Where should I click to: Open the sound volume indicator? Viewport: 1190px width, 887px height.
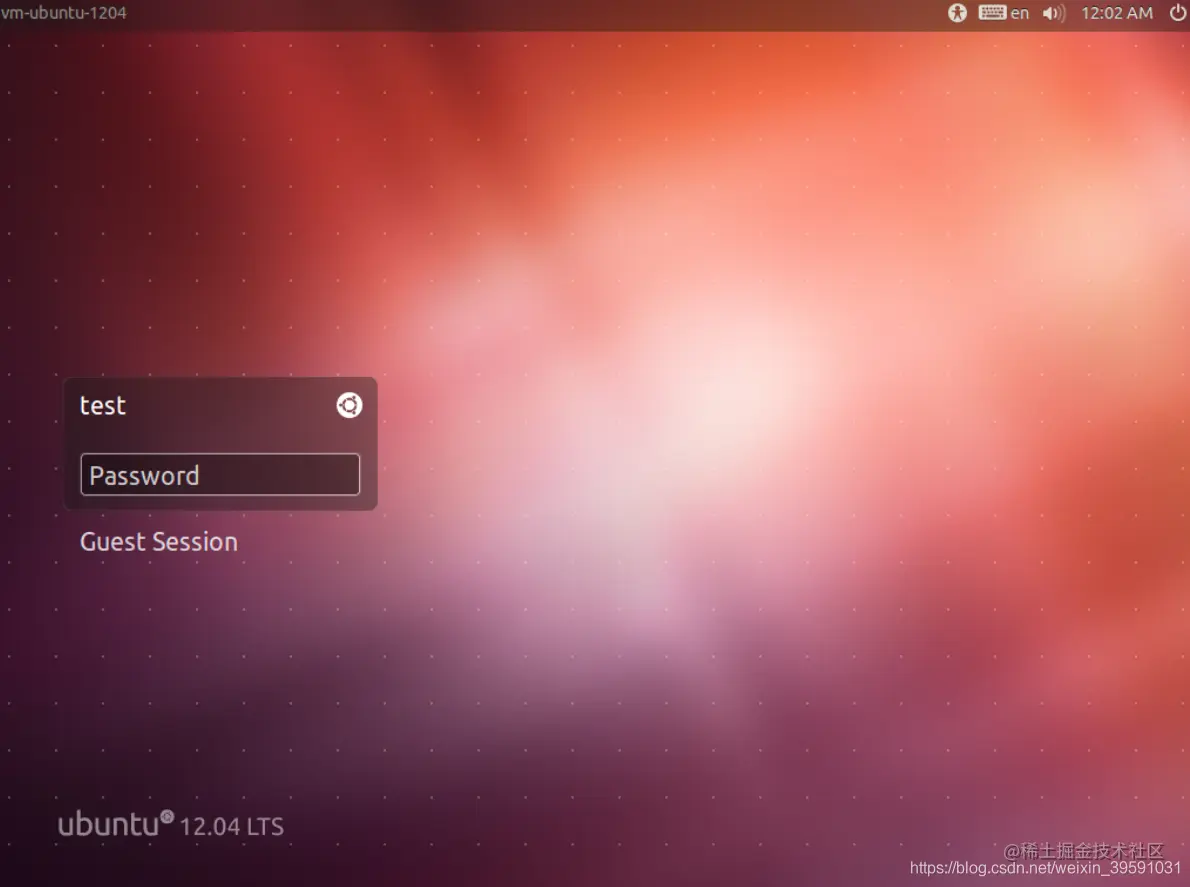click(1053, 13)
